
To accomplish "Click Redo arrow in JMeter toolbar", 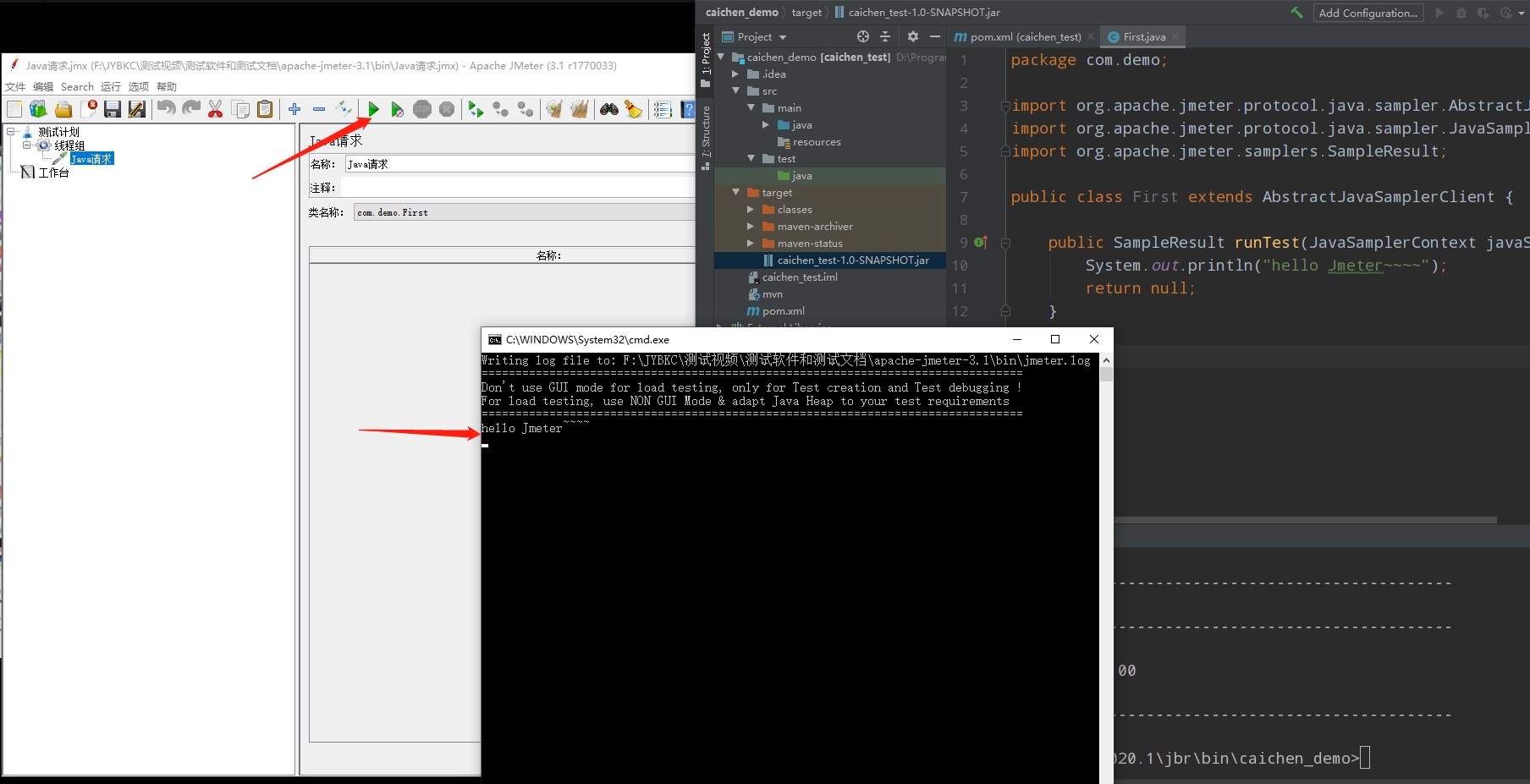I will 191,109.
